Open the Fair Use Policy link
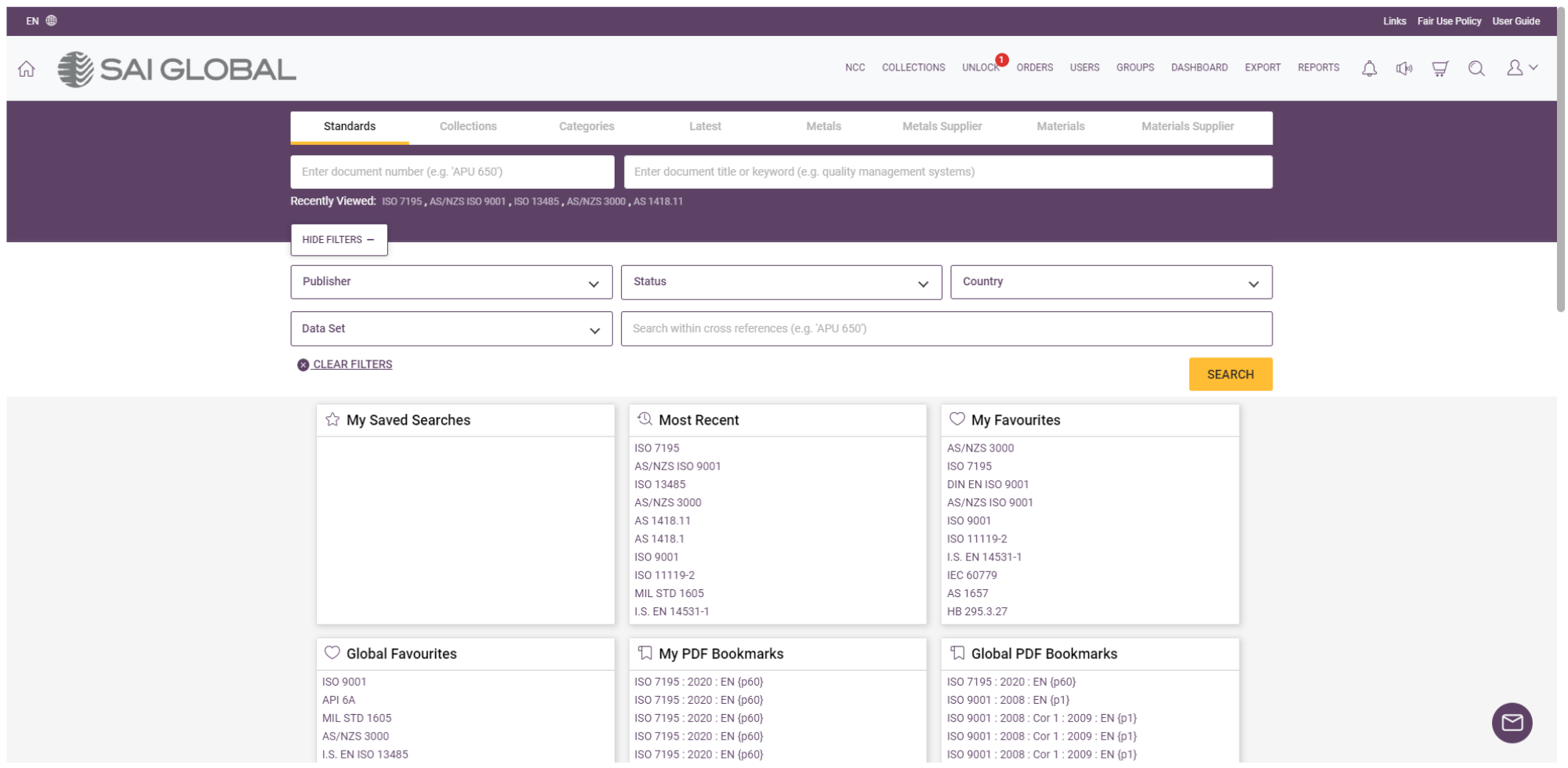This screenshot has width=1568, height=768. point(1449,21)
